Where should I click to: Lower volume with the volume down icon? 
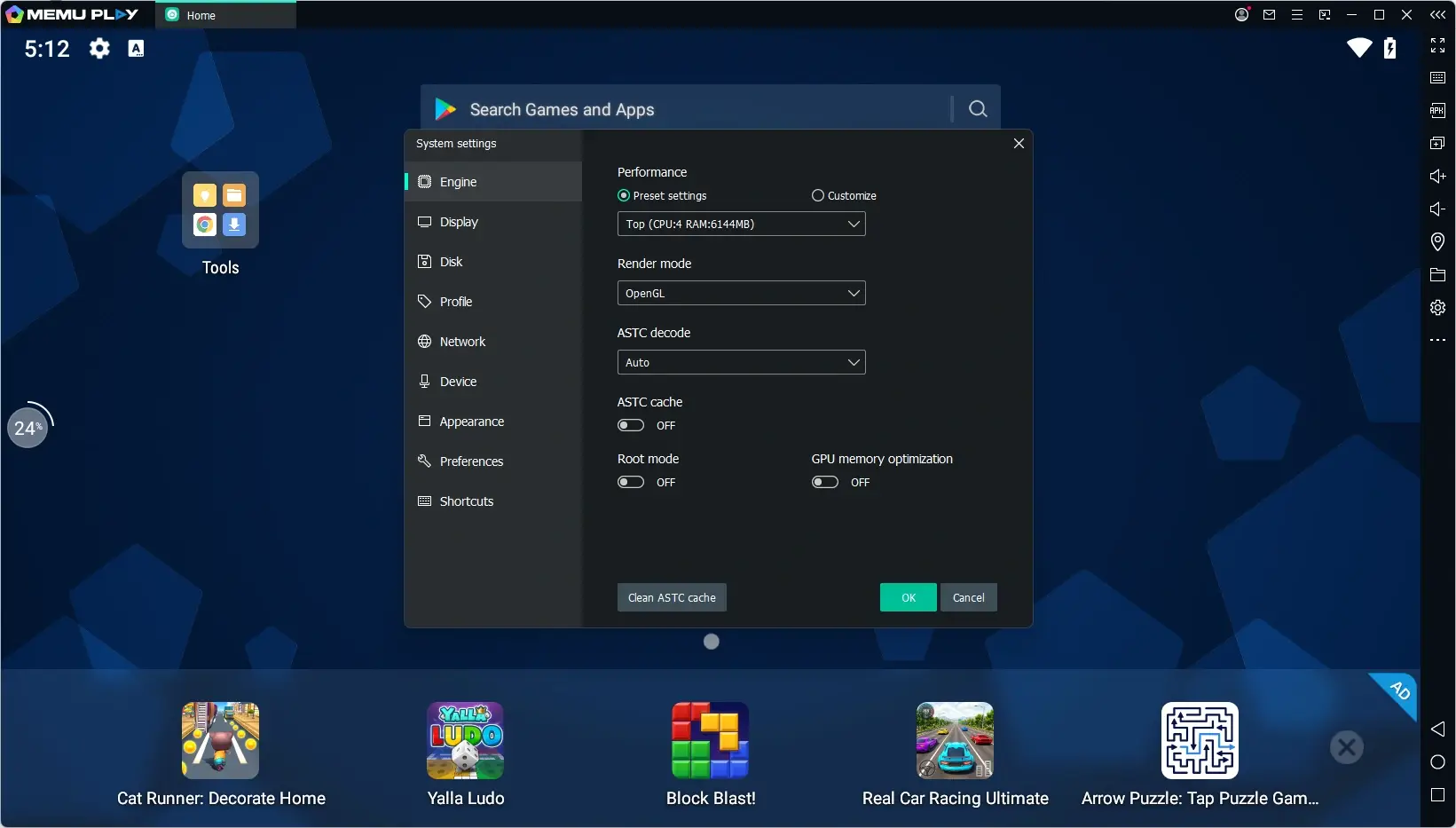click(1437, 209)
